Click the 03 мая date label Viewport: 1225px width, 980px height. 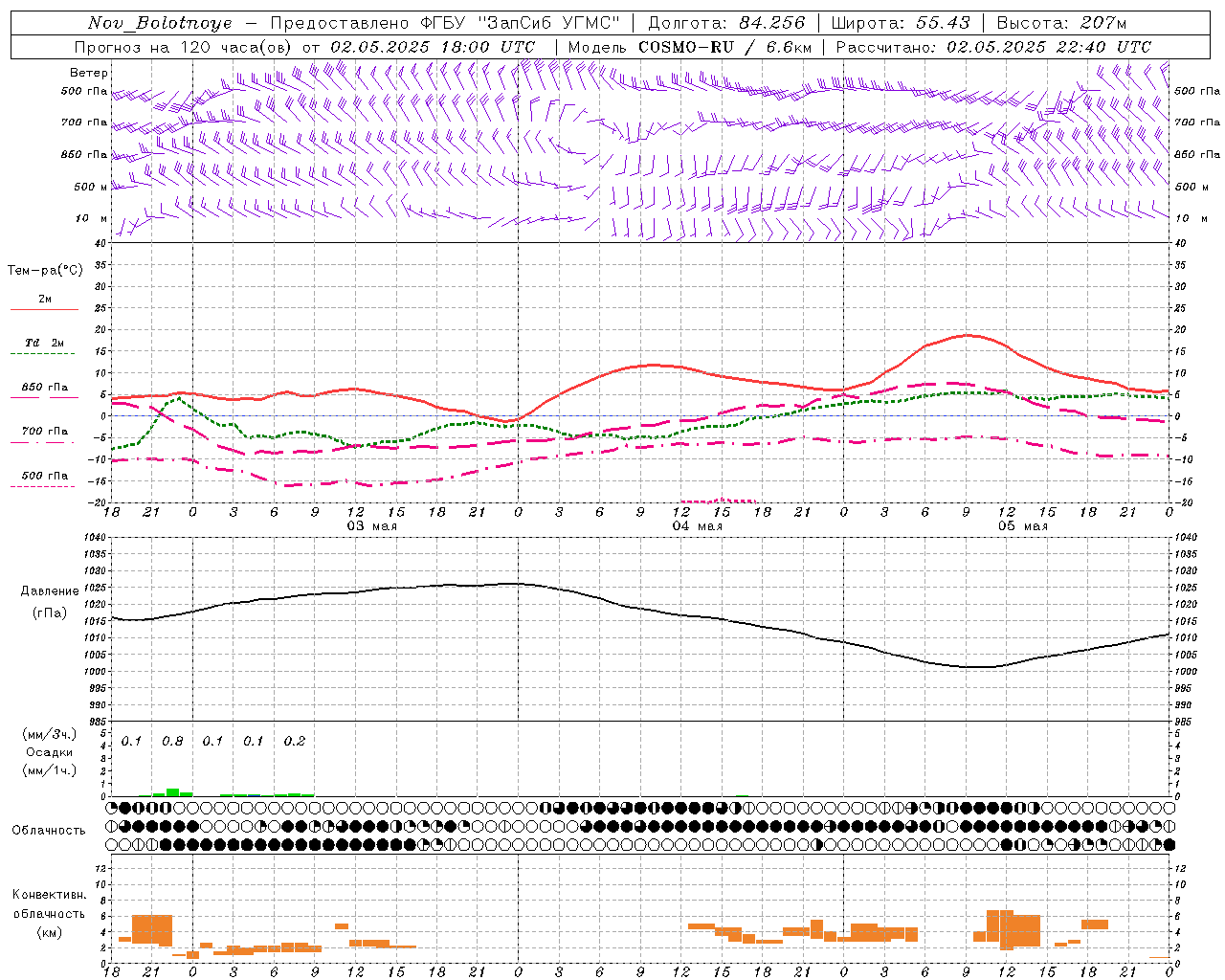point(371,526)
